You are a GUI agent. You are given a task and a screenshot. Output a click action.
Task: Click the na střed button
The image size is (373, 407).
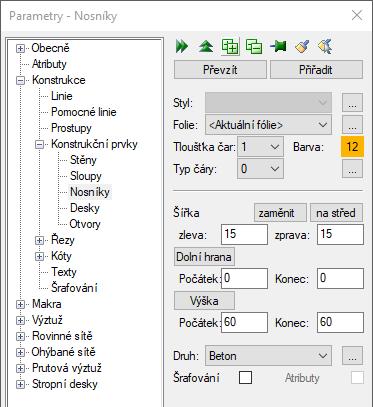pos(336,213)
